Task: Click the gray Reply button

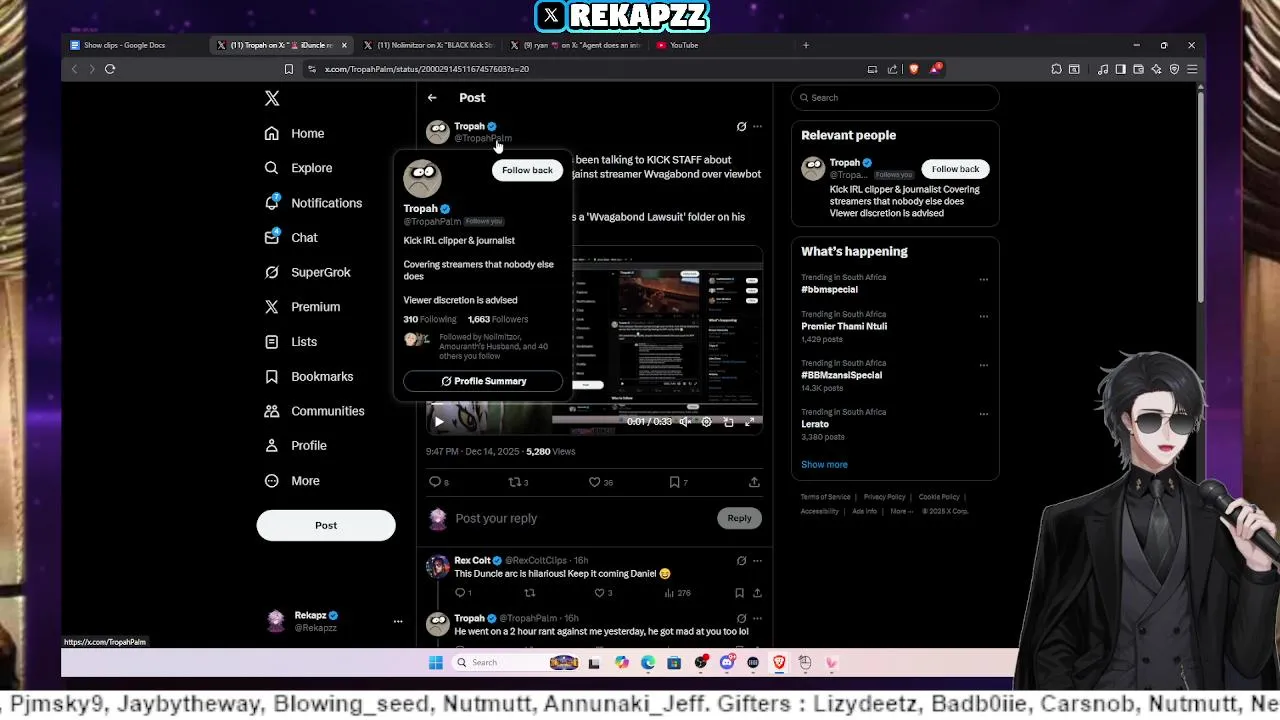Action: click(x=739, y=518)
